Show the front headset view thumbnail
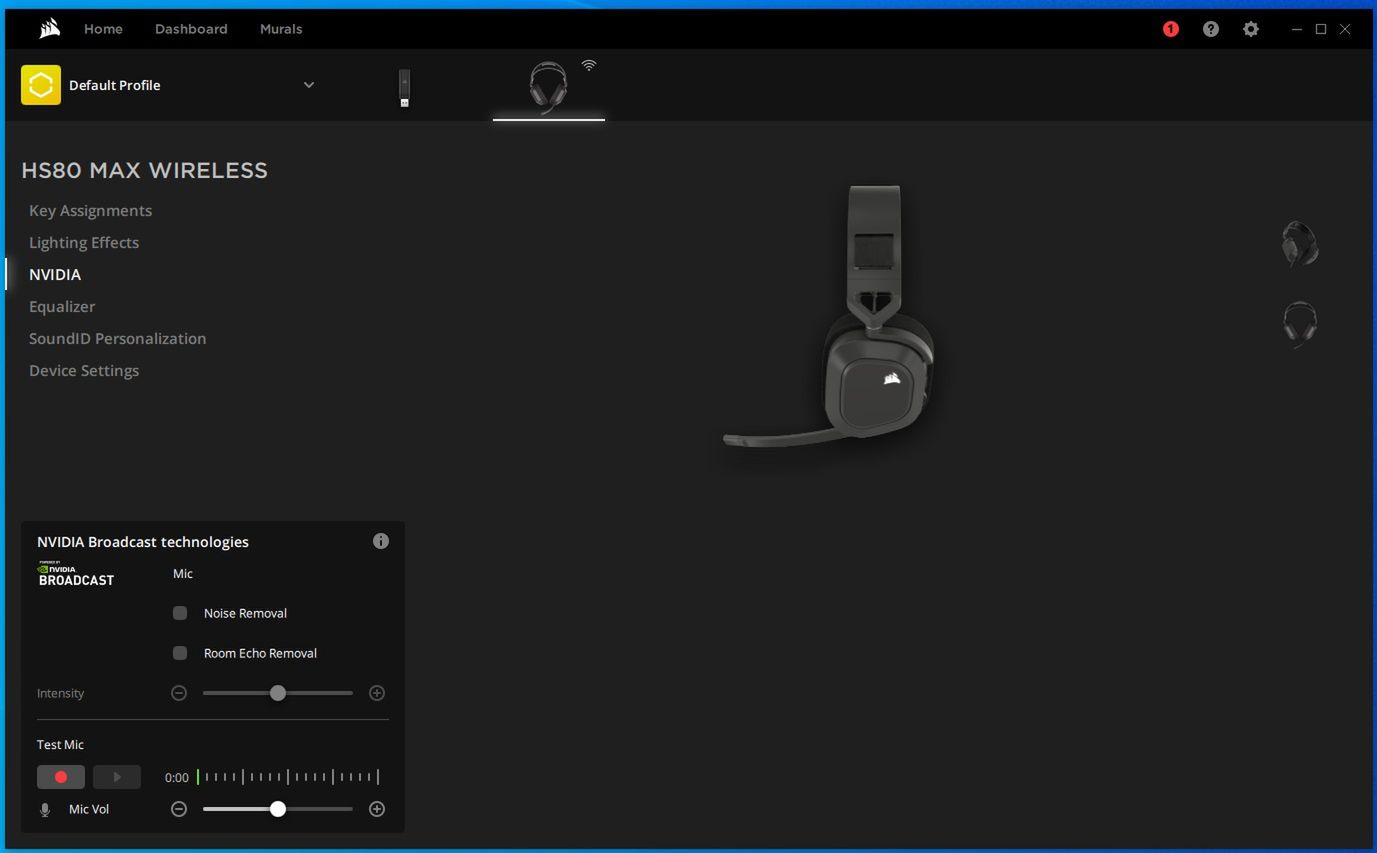Viewport: 1377px width, 853px height. [x=1300, y=324]
